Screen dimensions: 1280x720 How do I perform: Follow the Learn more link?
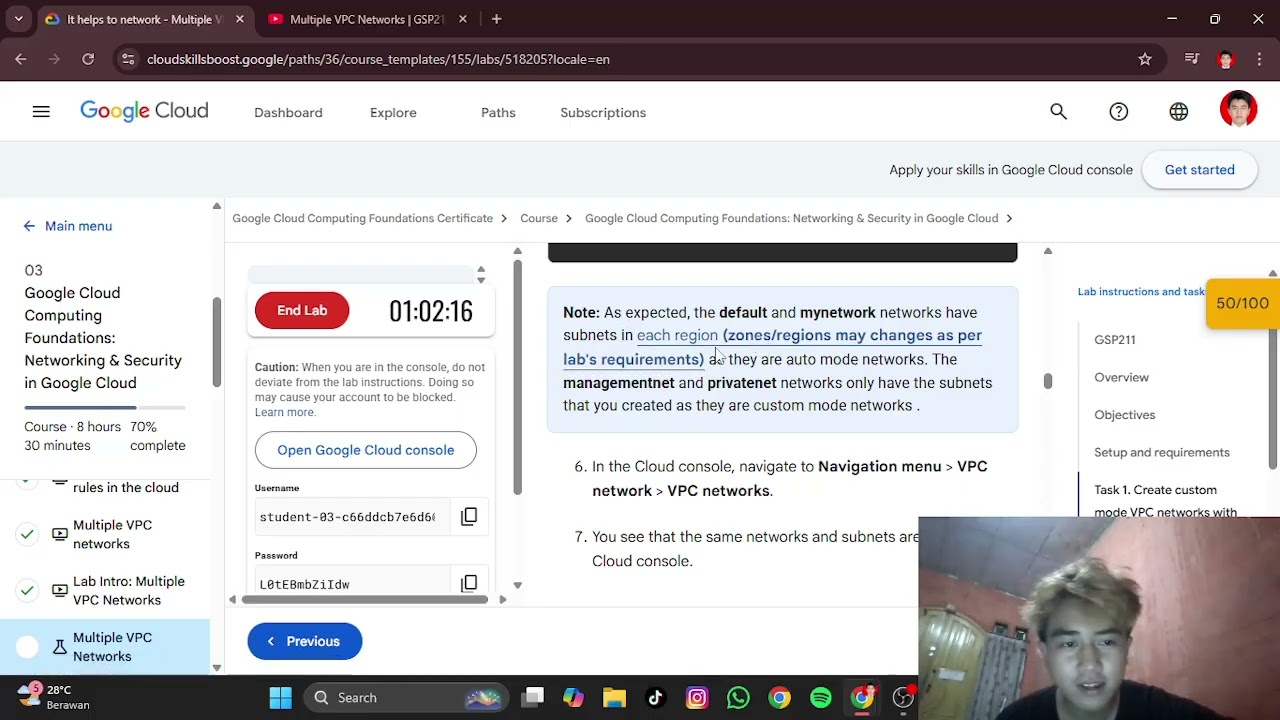tap(285, 412)
